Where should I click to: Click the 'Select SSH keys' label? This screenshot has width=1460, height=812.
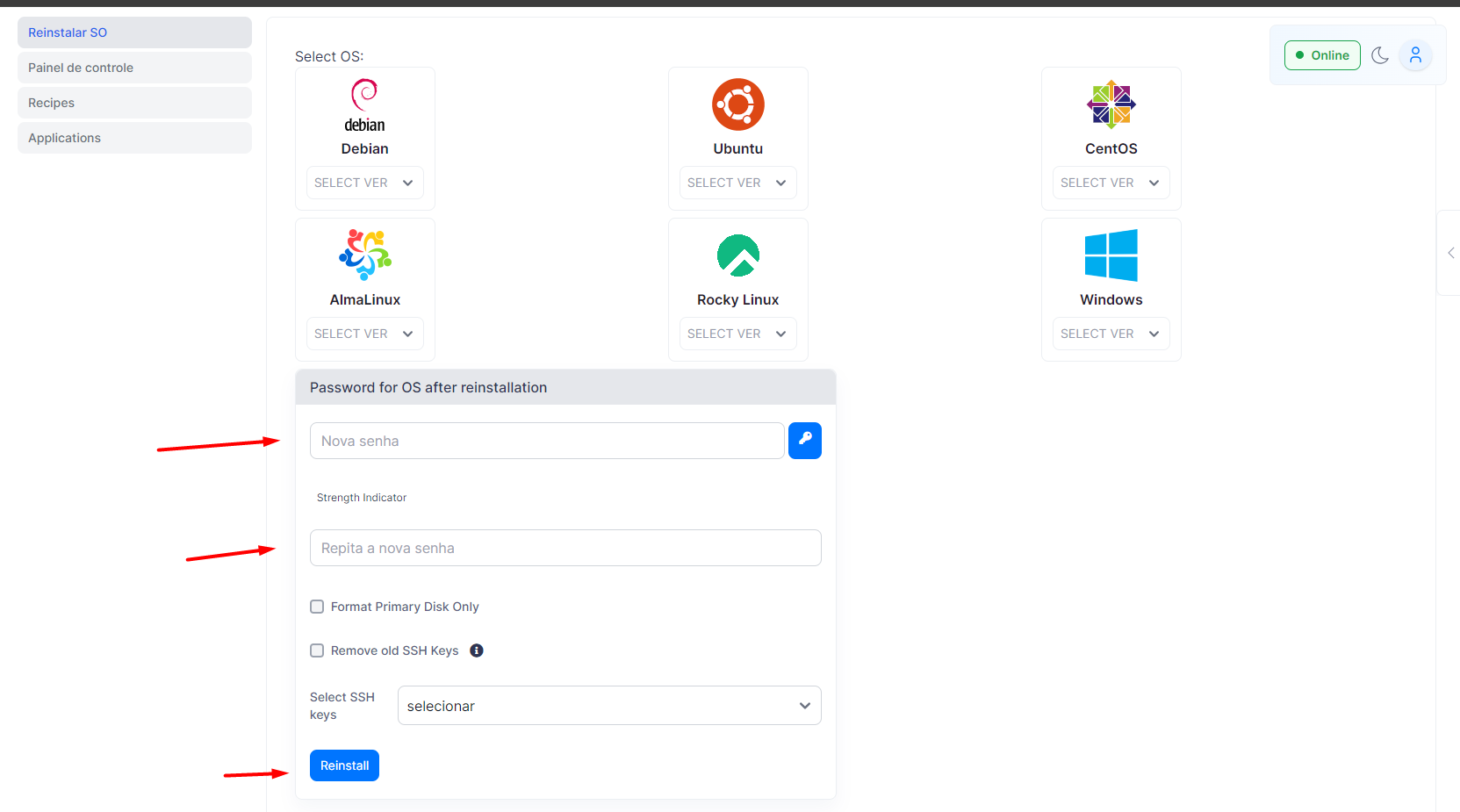[x=342, y=706]
